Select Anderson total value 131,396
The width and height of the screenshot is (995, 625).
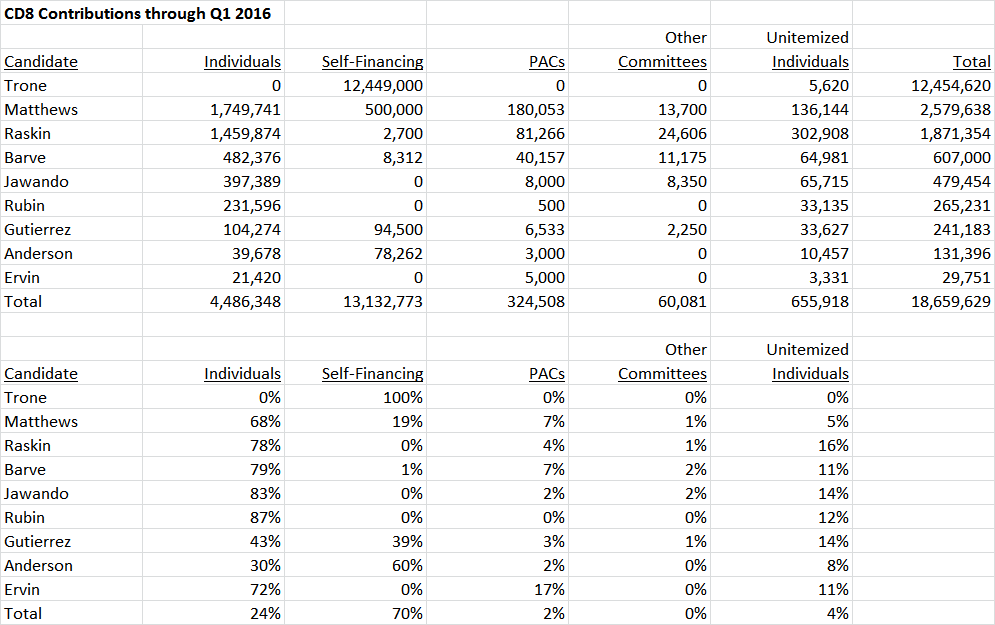tap(961, 254)
